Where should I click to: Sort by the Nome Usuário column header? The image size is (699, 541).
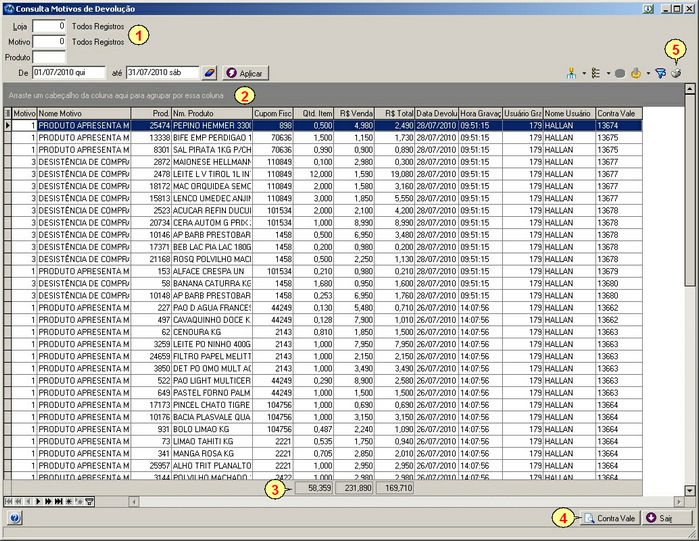[x=570, y=114]
